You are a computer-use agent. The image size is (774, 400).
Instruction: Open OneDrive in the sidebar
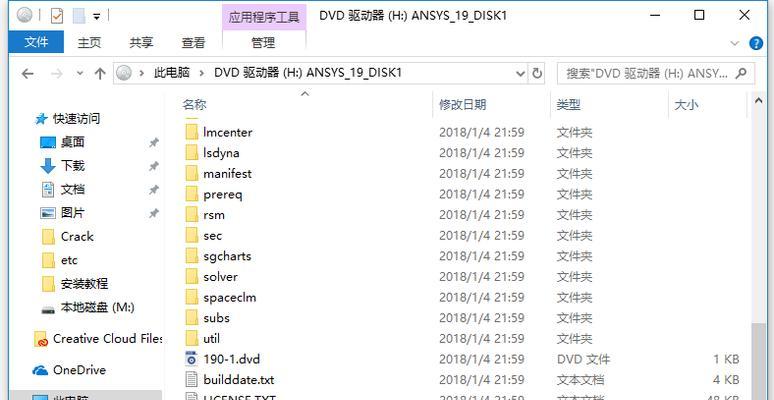(x=69, y=370)
